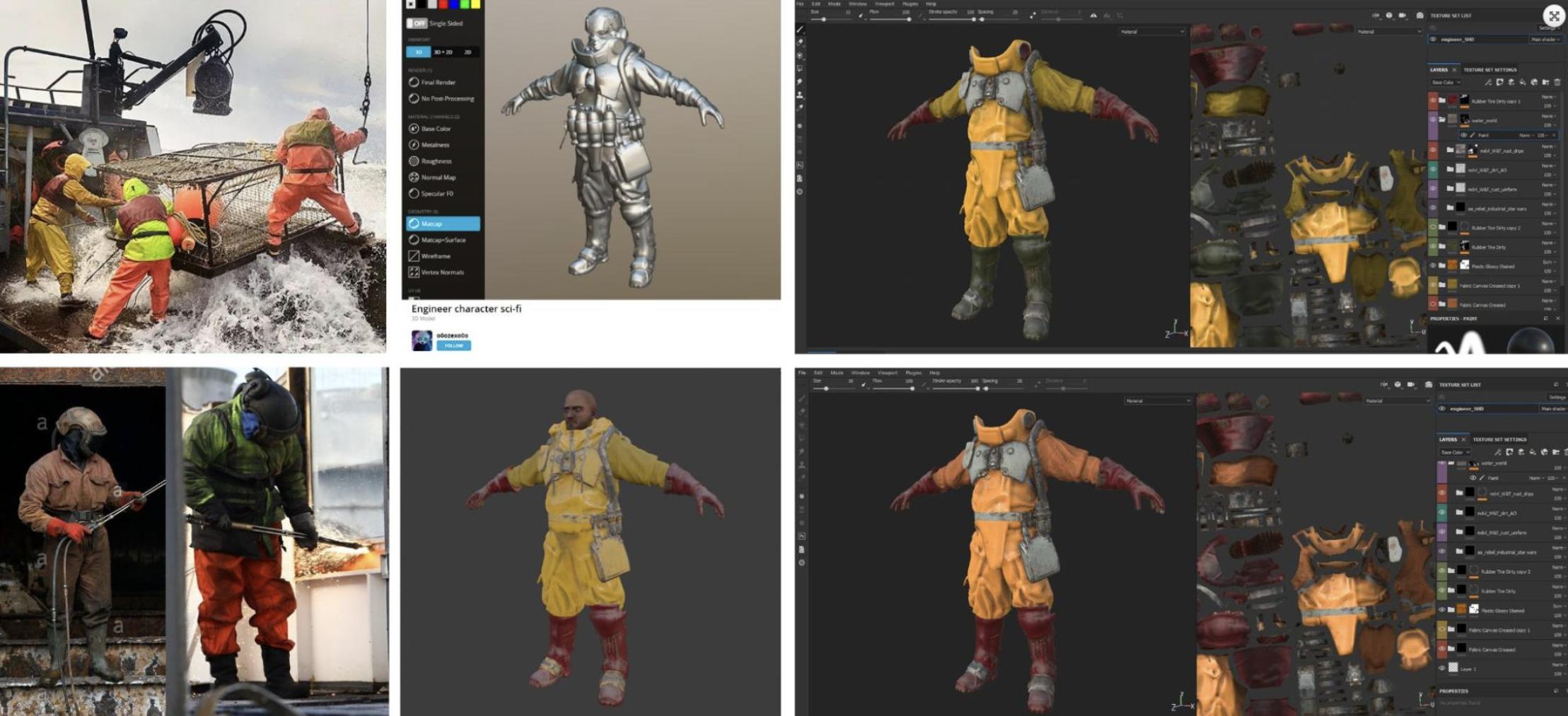The width and height of the screenshot is (1568, 716).
Task: Select the Final Render option
Action: [x=438, y=82]
